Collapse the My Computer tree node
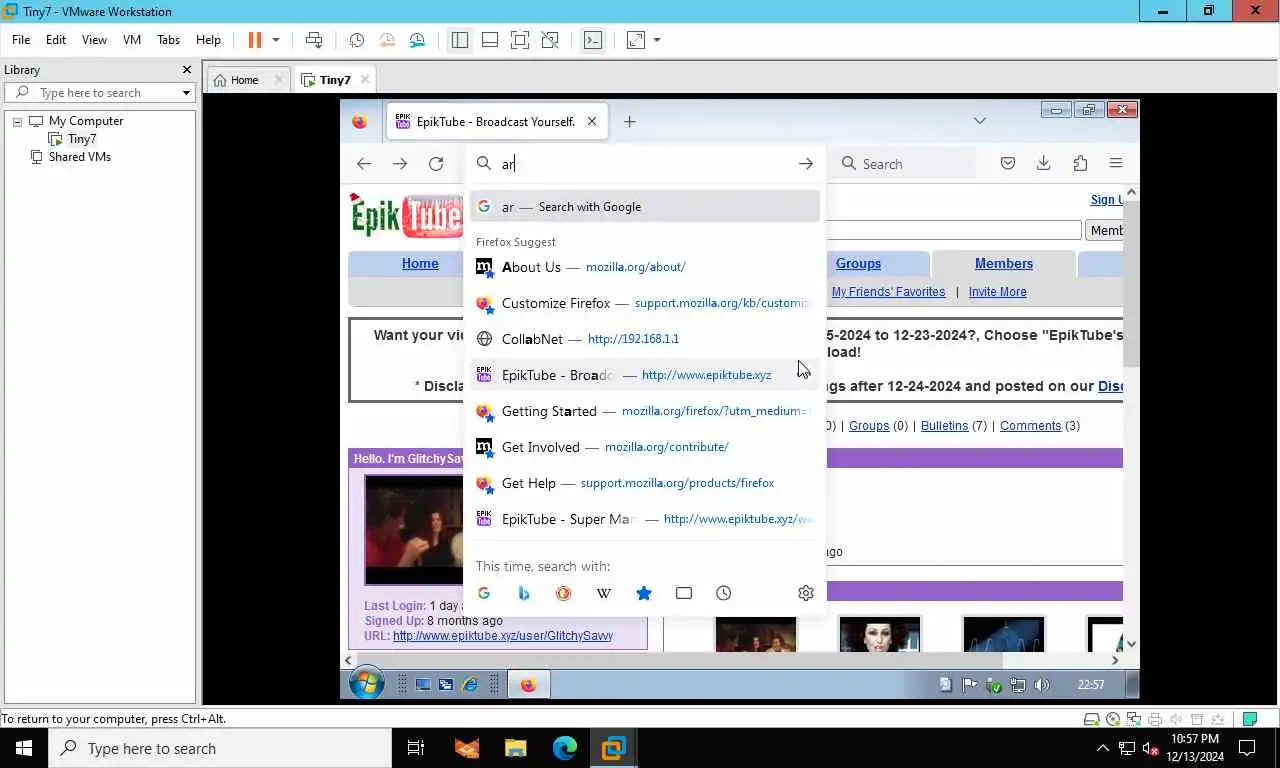 pyautogui.click(x=17, y=121)
